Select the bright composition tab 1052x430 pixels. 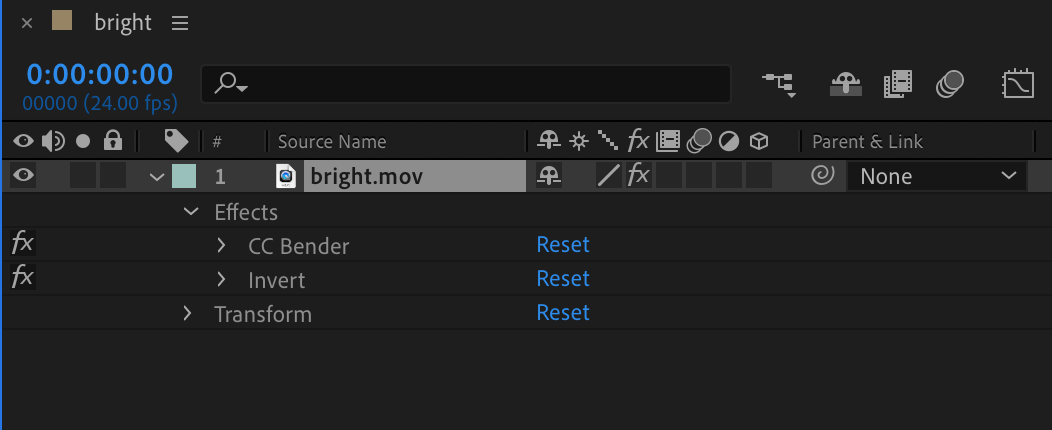tap(123, 23)
